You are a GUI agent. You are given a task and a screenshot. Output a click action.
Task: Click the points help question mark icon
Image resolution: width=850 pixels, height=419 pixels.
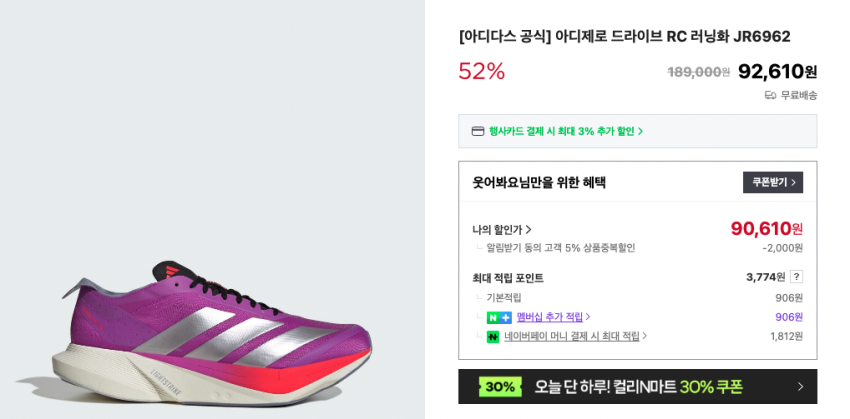pyautogui.click(x=796, y=277)
